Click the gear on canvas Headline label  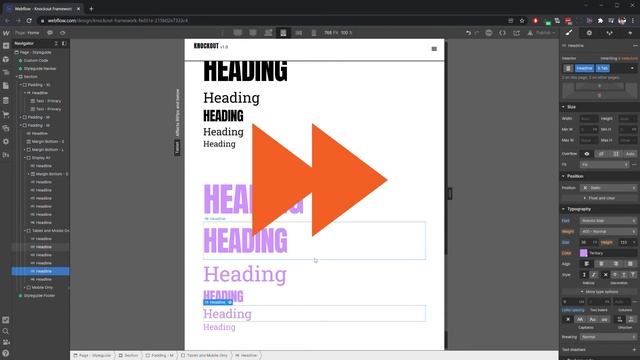[x=230, y=302]
